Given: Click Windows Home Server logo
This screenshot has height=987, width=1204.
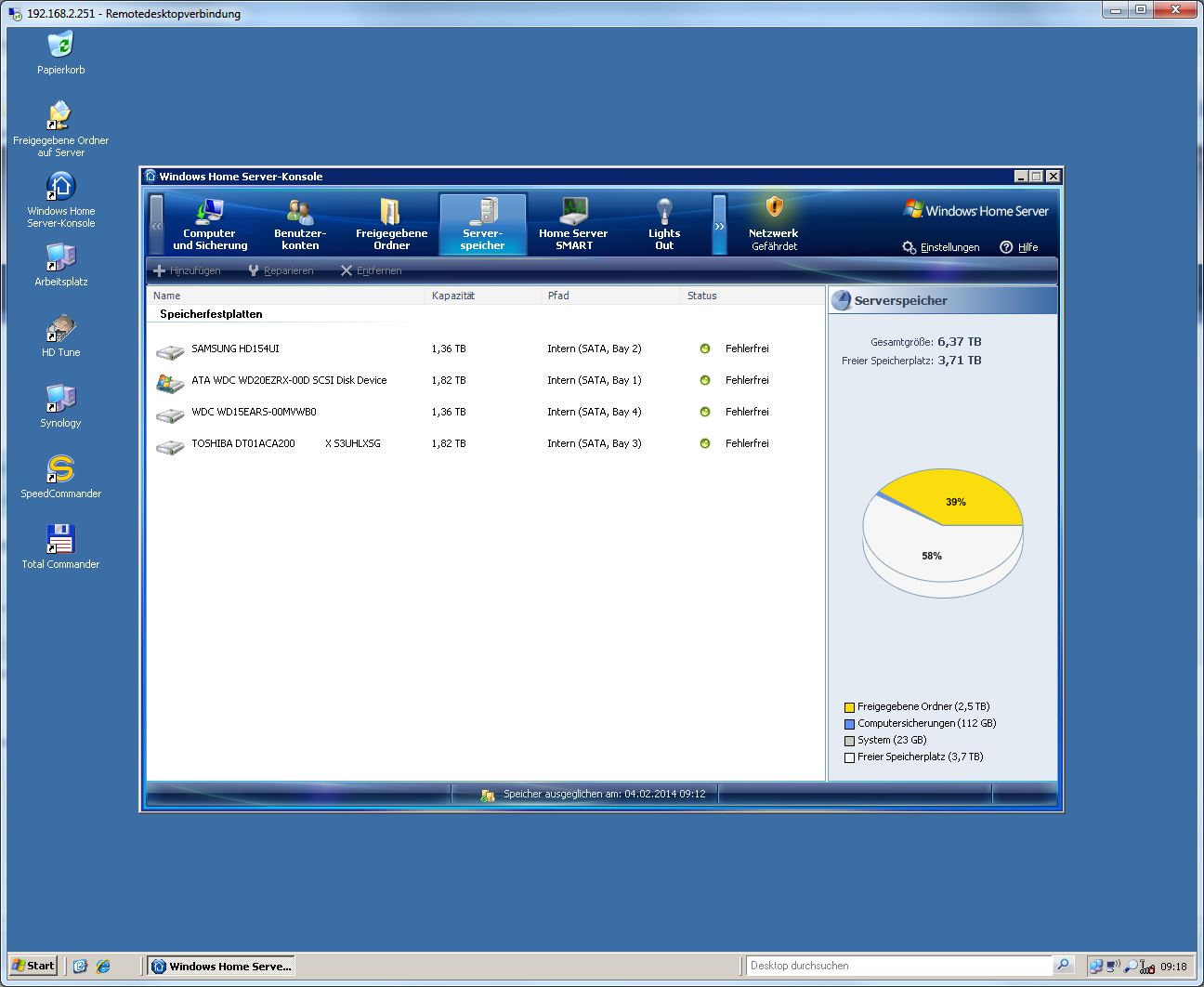Looking at the screenshot, I should [975, 210].
